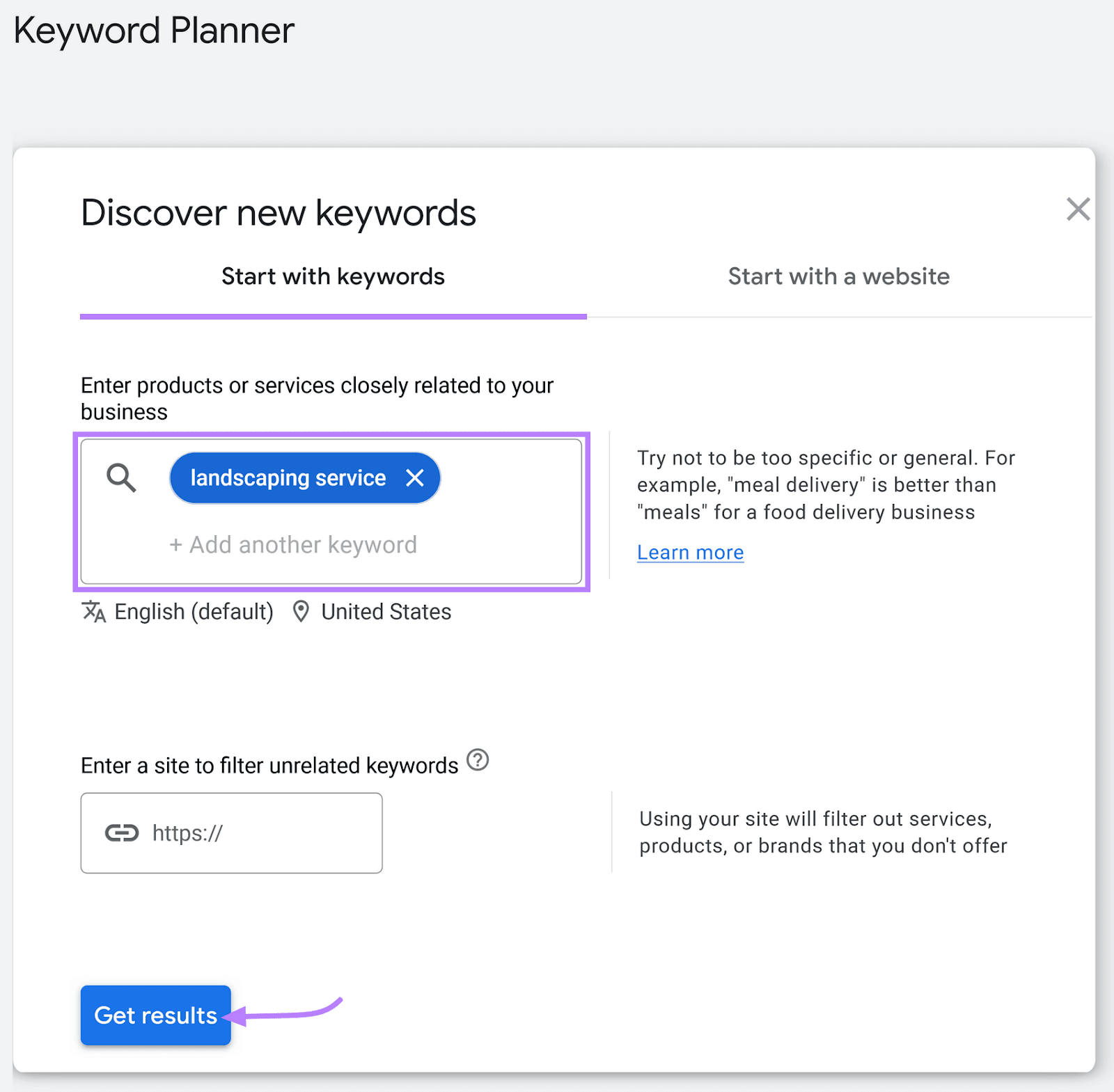Click the location pin icon

tap(301, 612)
